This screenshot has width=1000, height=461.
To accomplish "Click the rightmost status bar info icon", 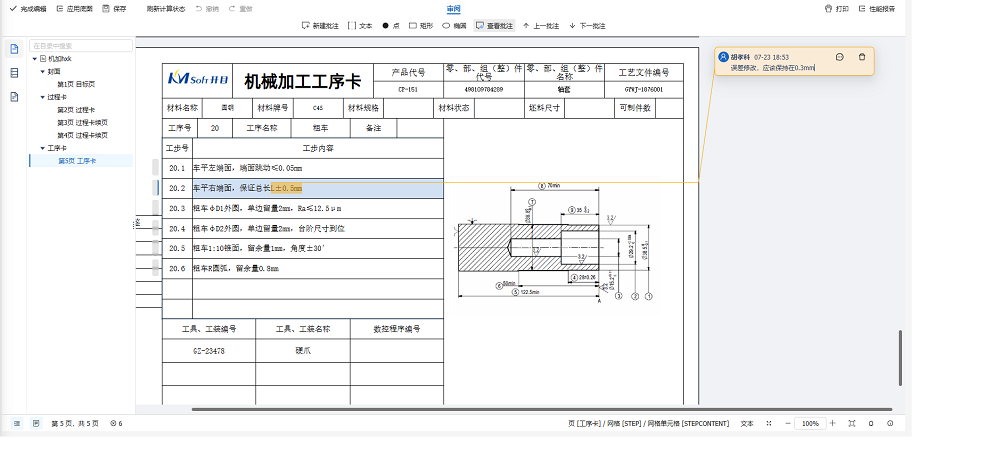I will click(x=890, y=423).
